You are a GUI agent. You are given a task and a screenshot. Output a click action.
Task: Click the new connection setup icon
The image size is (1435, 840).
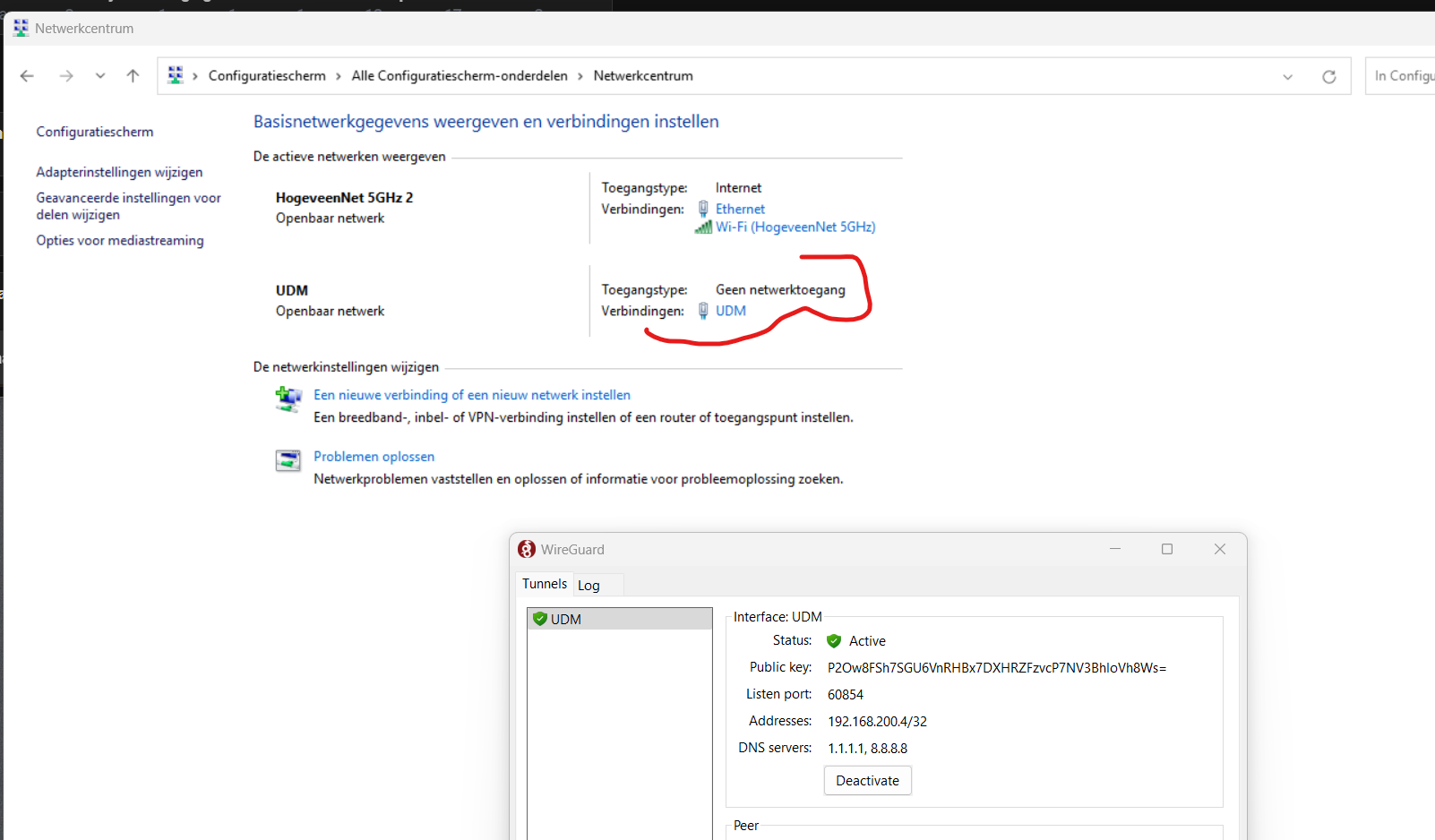pos(288,399)
